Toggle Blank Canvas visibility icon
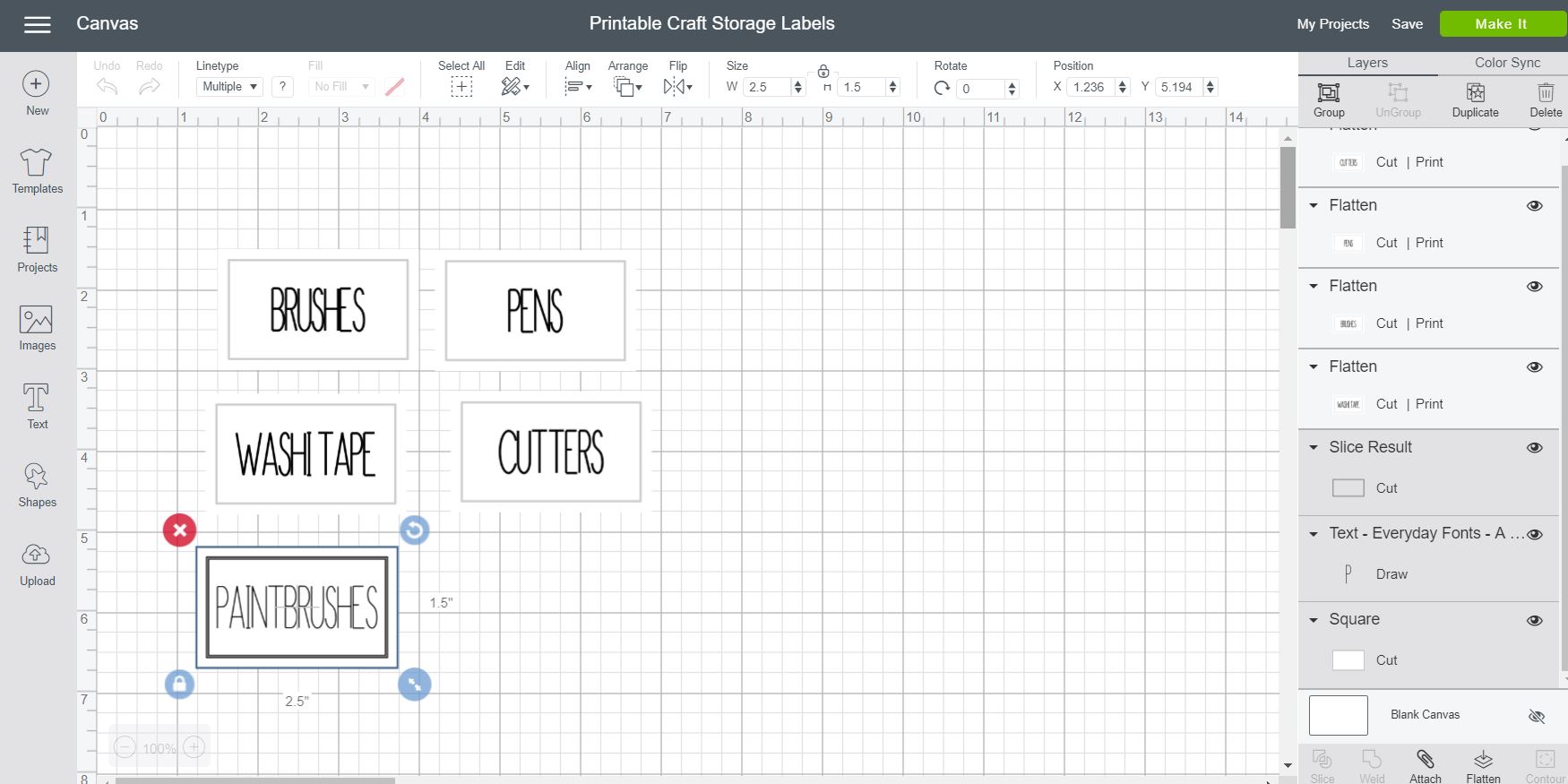This screenshot has height=784, width=1568. point(1536,716)
